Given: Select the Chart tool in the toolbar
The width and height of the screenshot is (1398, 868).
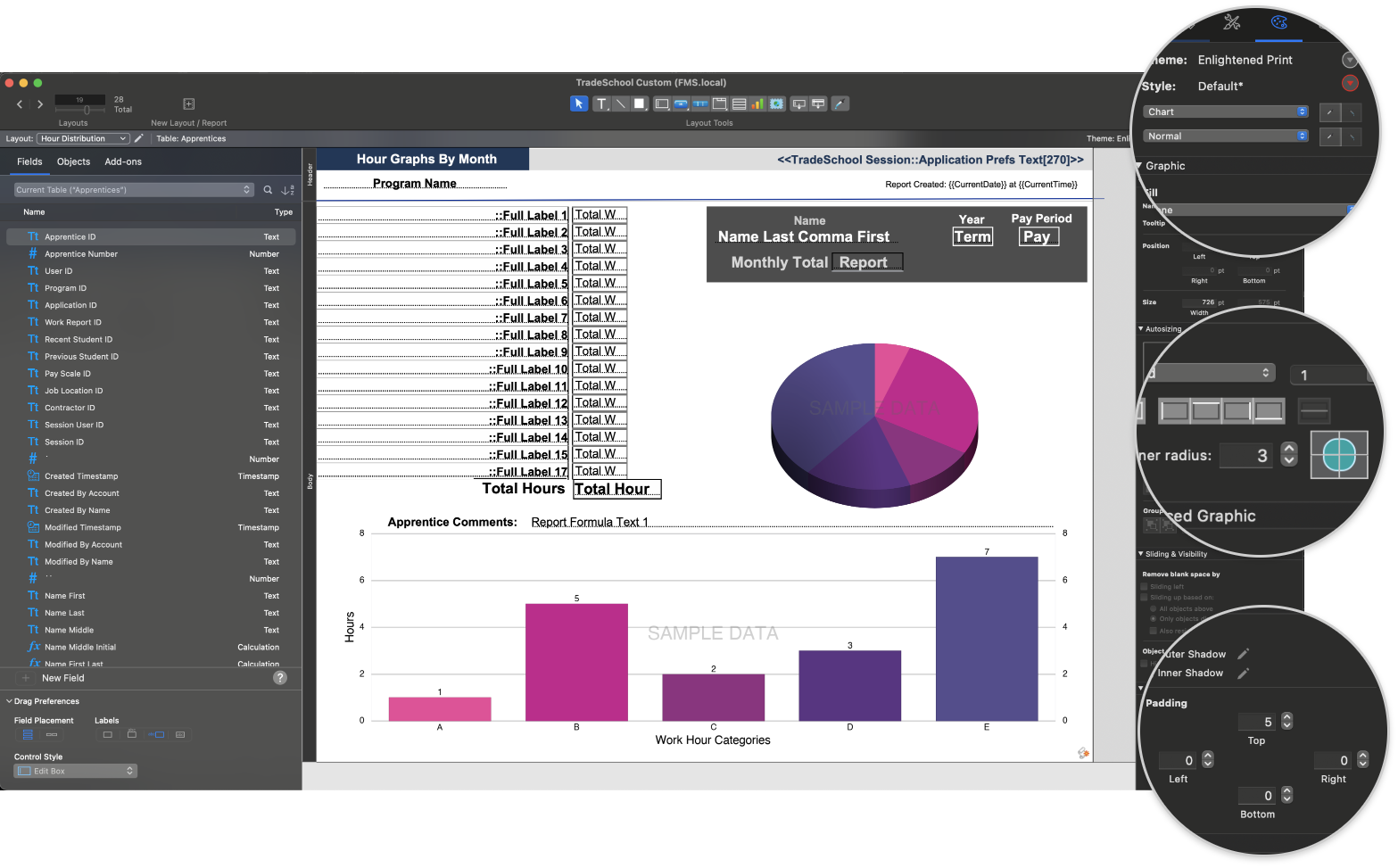Looking at the screenshot, I should click(757, 103).
